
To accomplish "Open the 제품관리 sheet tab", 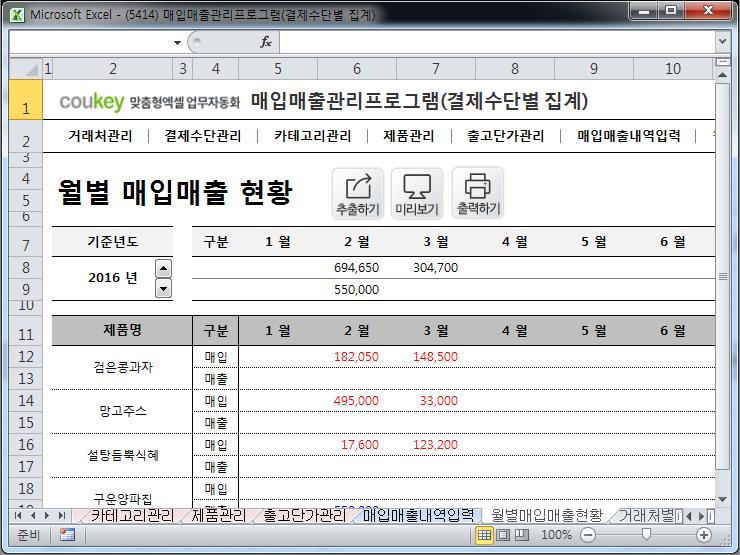I will click(x=219, y=515).
